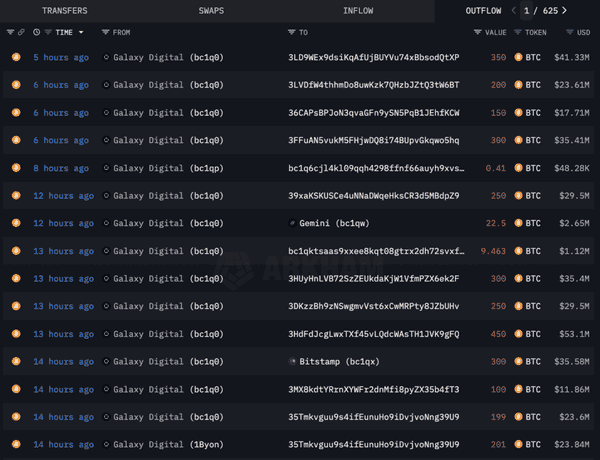Open the TOKEN column filter

click(518, 32)
